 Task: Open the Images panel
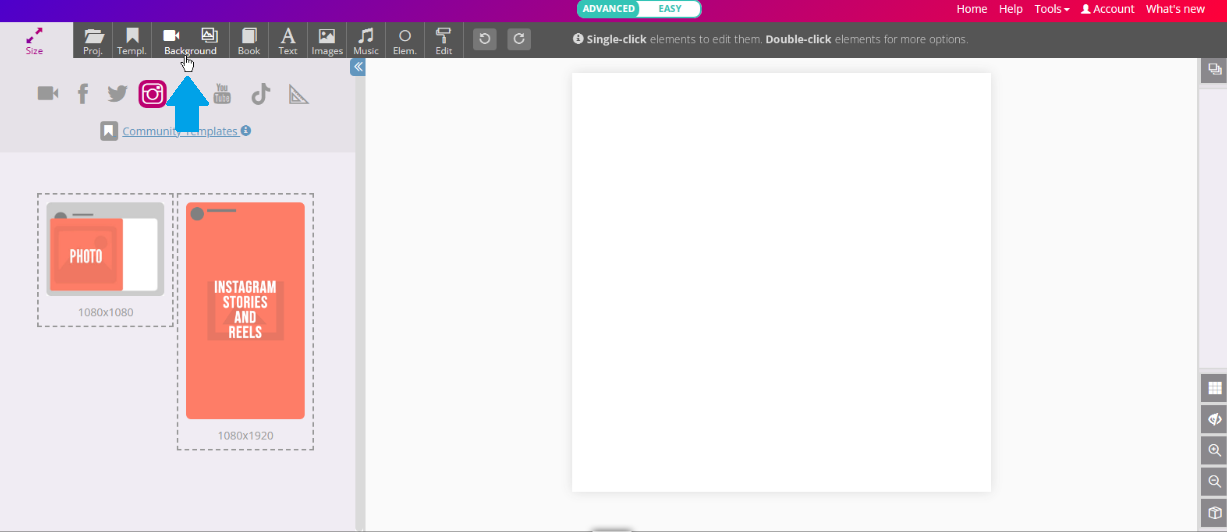click(x=326, y=41)
